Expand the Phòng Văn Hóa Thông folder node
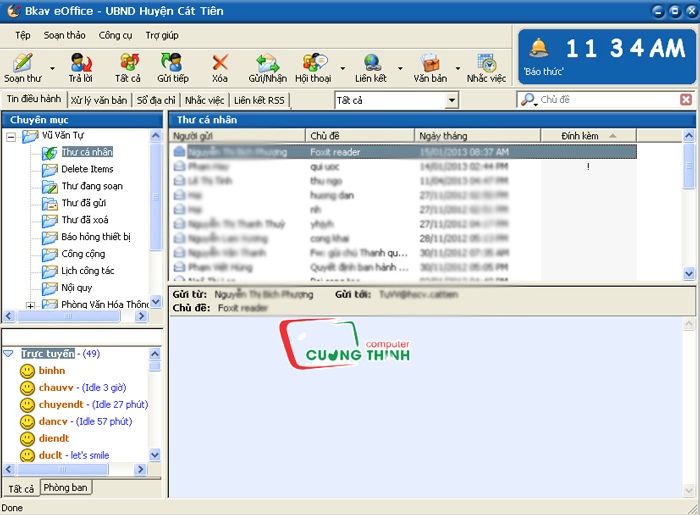Image resolution: width=700 pixels, height=515 pixels. pyautogui.click(x=30, y=306)
